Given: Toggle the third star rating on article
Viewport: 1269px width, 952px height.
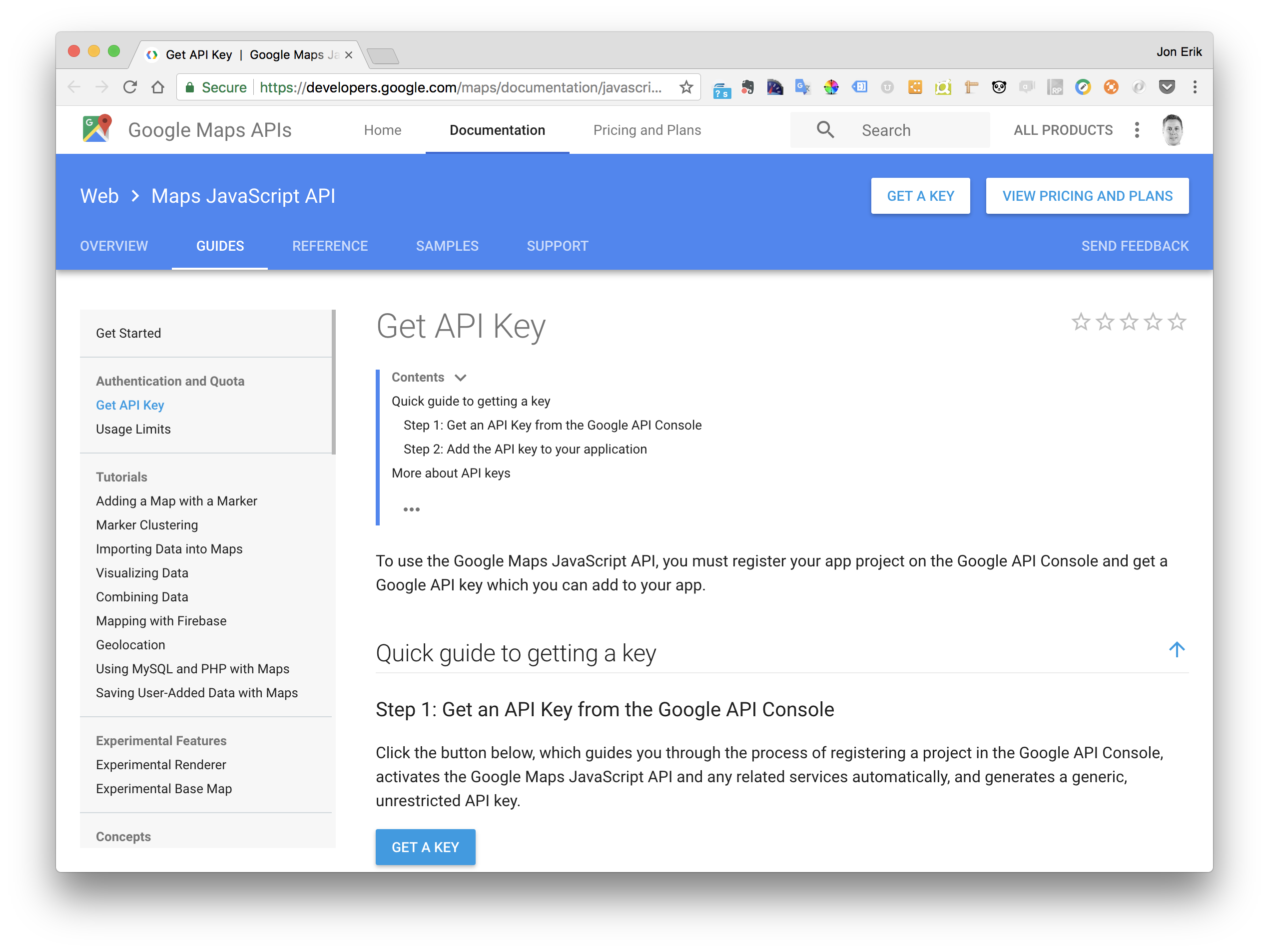Looking at the screenshot, I should (1131, 323).
